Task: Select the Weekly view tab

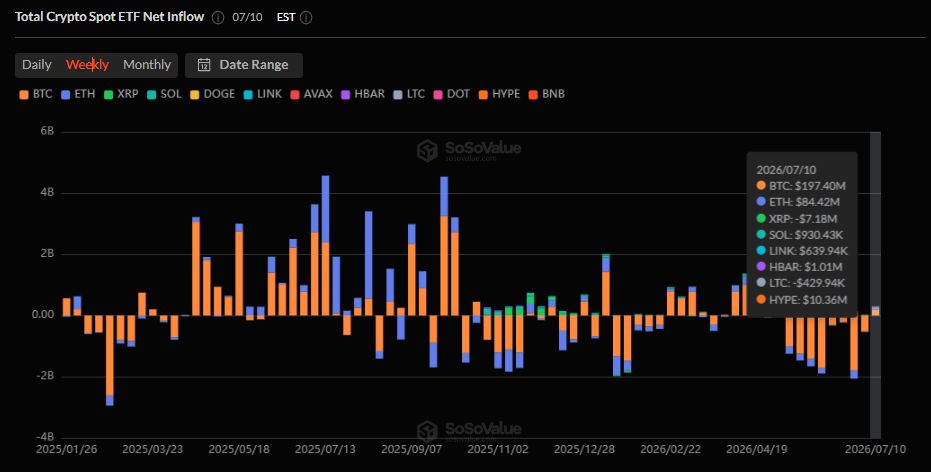Action: pos(87,65)
